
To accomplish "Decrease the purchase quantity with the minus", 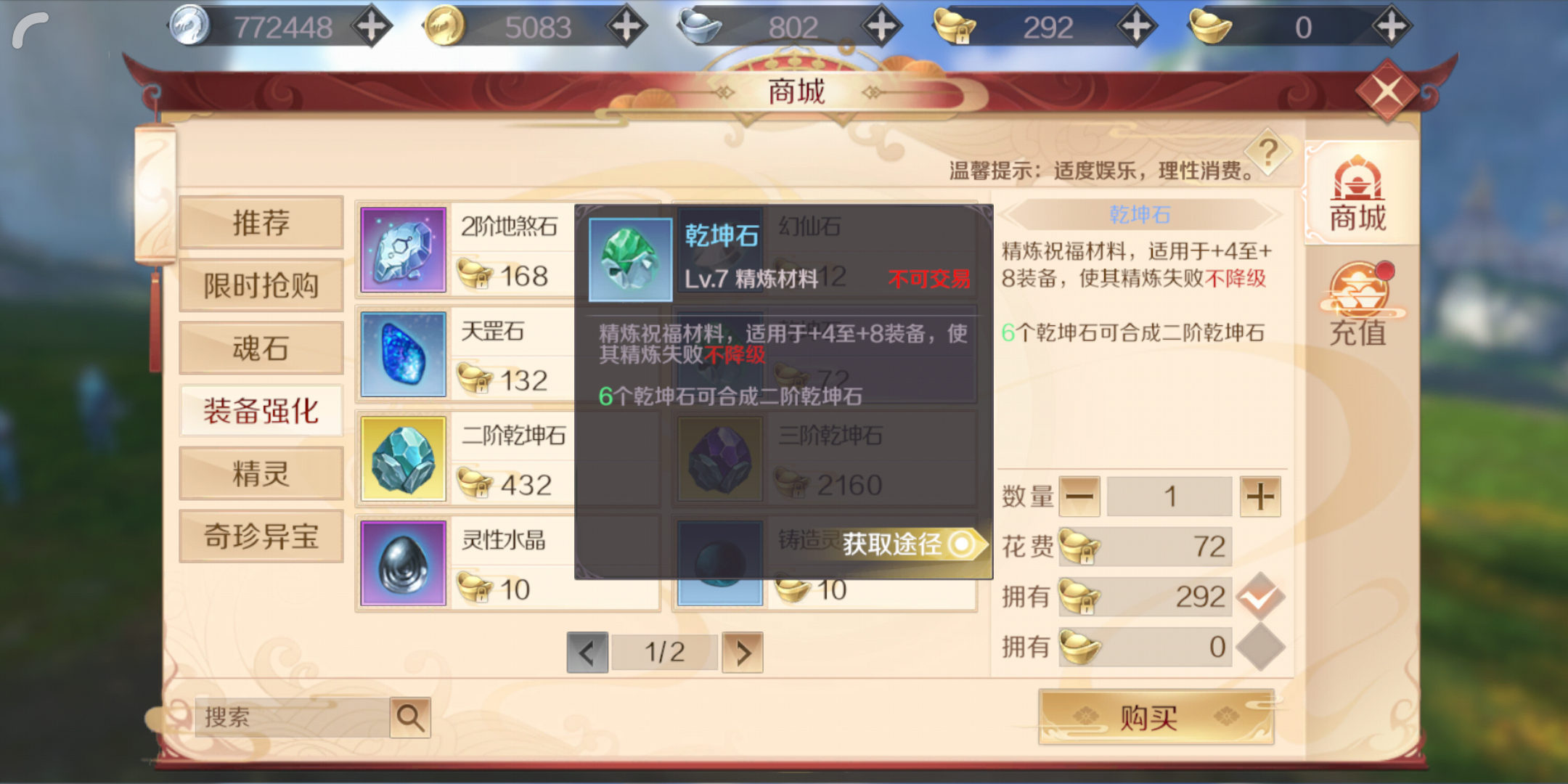I will click(x=1079, y=497).
